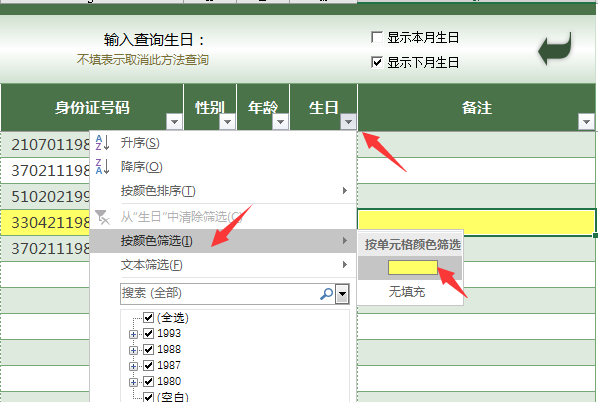Screen dimensions: 598x402
Task: Uncheck the 1987 year checkbox
Action: coord(148,365)
